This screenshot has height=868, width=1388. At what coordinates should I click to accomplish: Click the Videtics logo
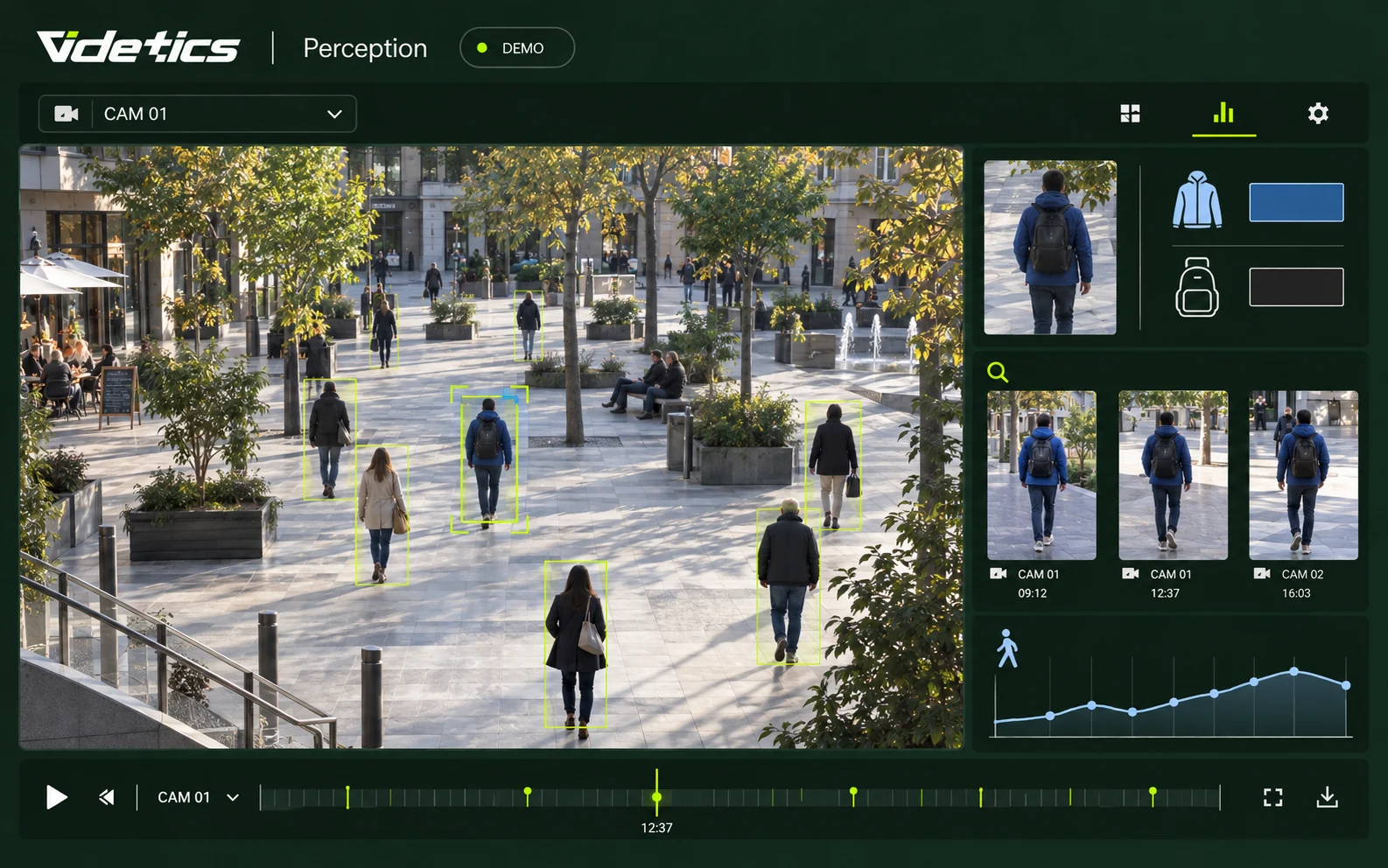click(x=138, y=47)
